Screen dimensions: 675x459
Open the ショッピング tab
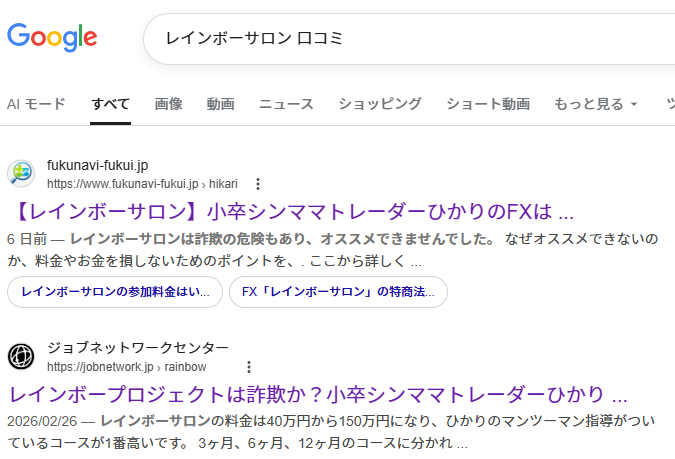380,104
